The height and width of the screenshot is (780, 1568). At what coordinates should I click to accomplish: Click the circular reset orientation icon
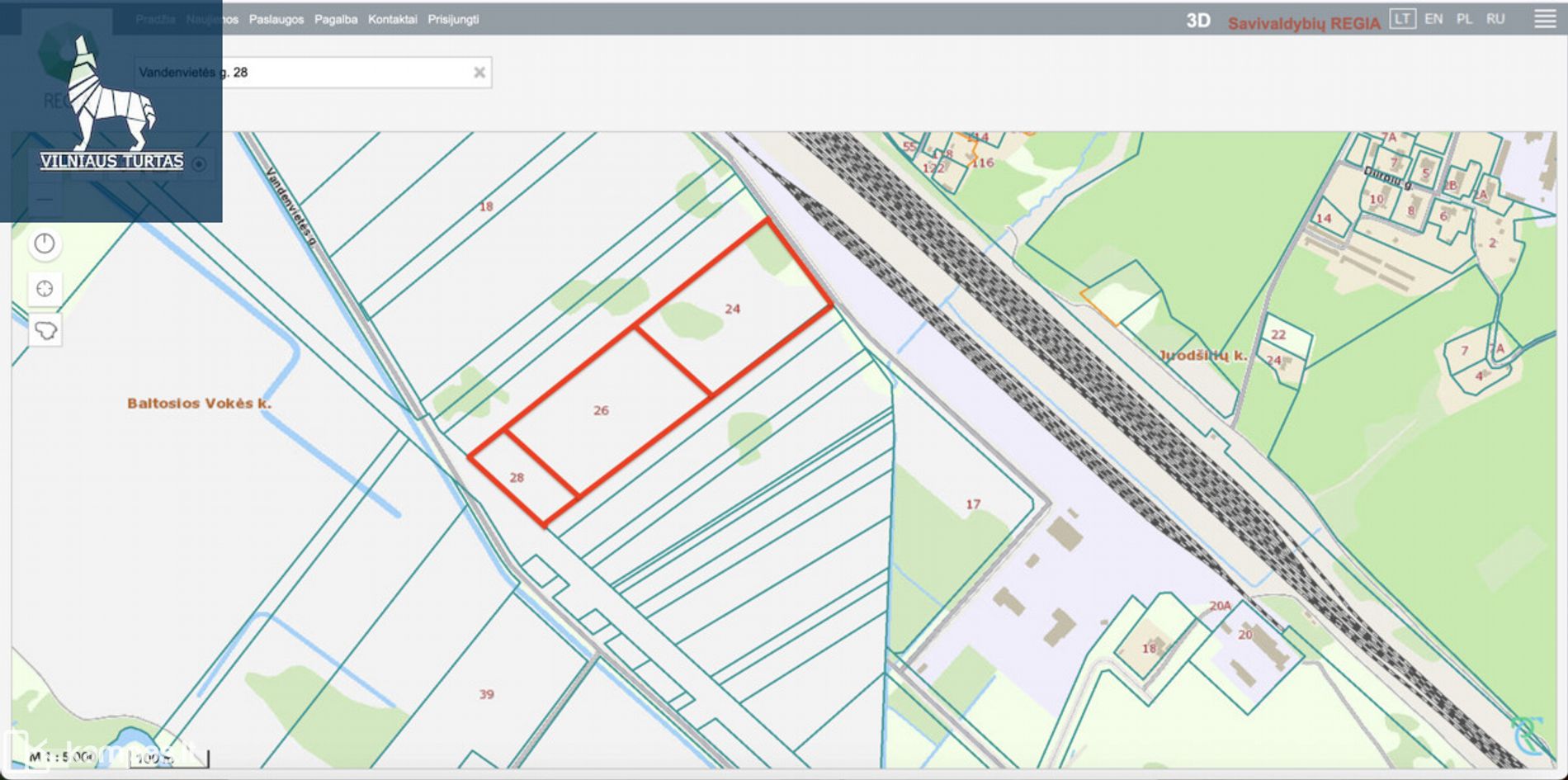tap(45, 244)
